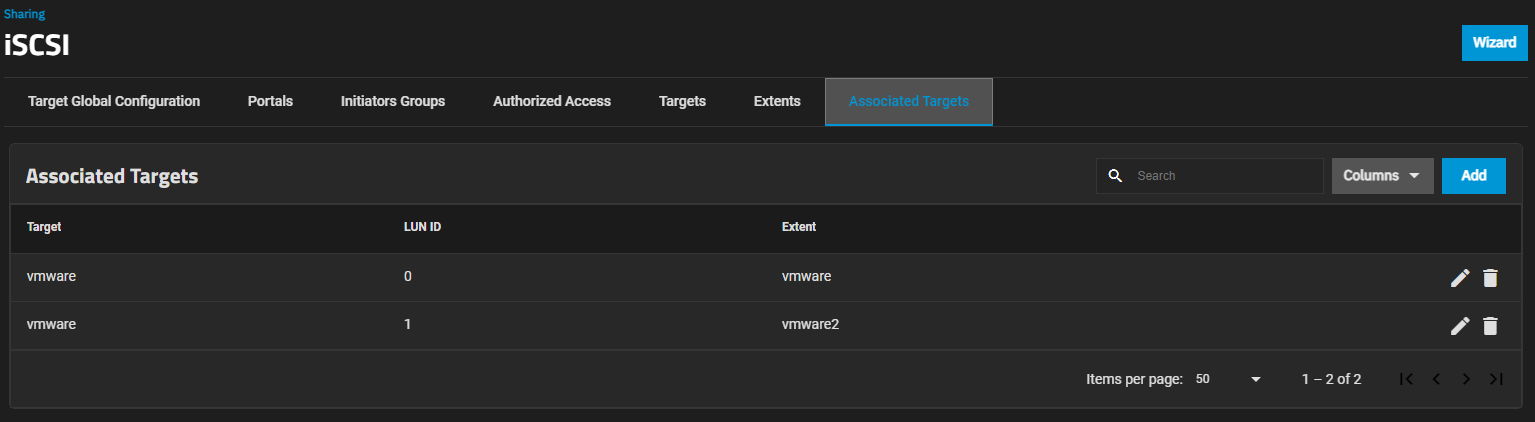1535x422 pixels.
Task: Focus the Search input field
Action: [x=1225, y=176]
